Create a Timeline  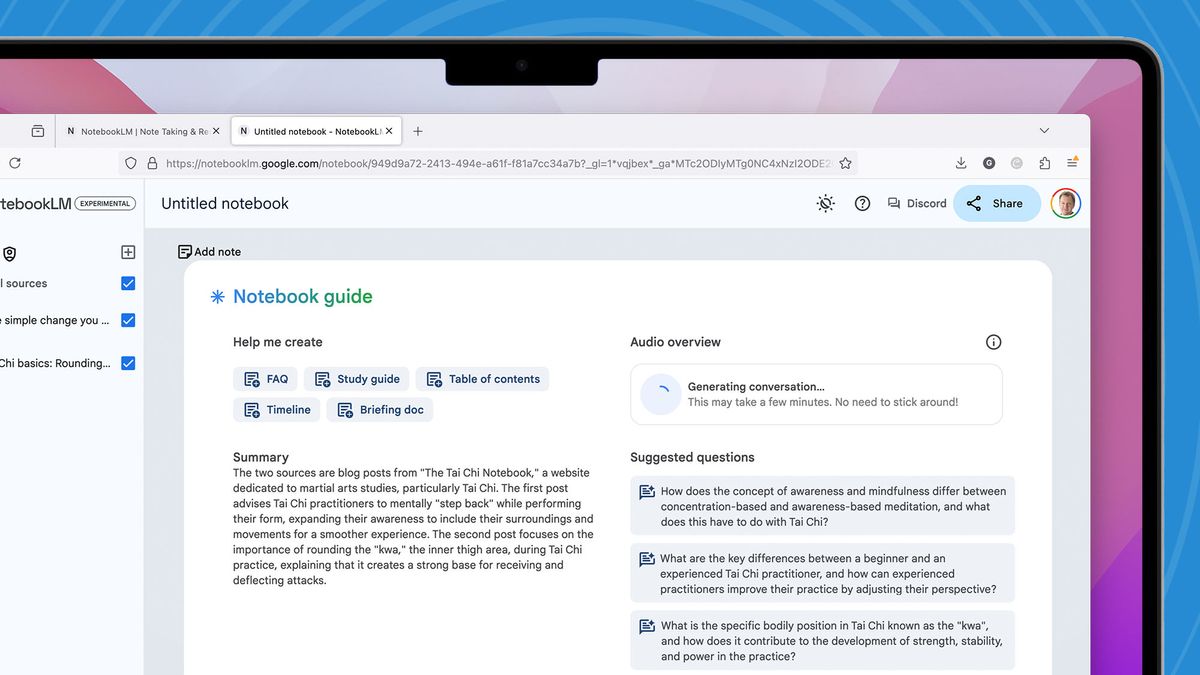click(277, 410)
